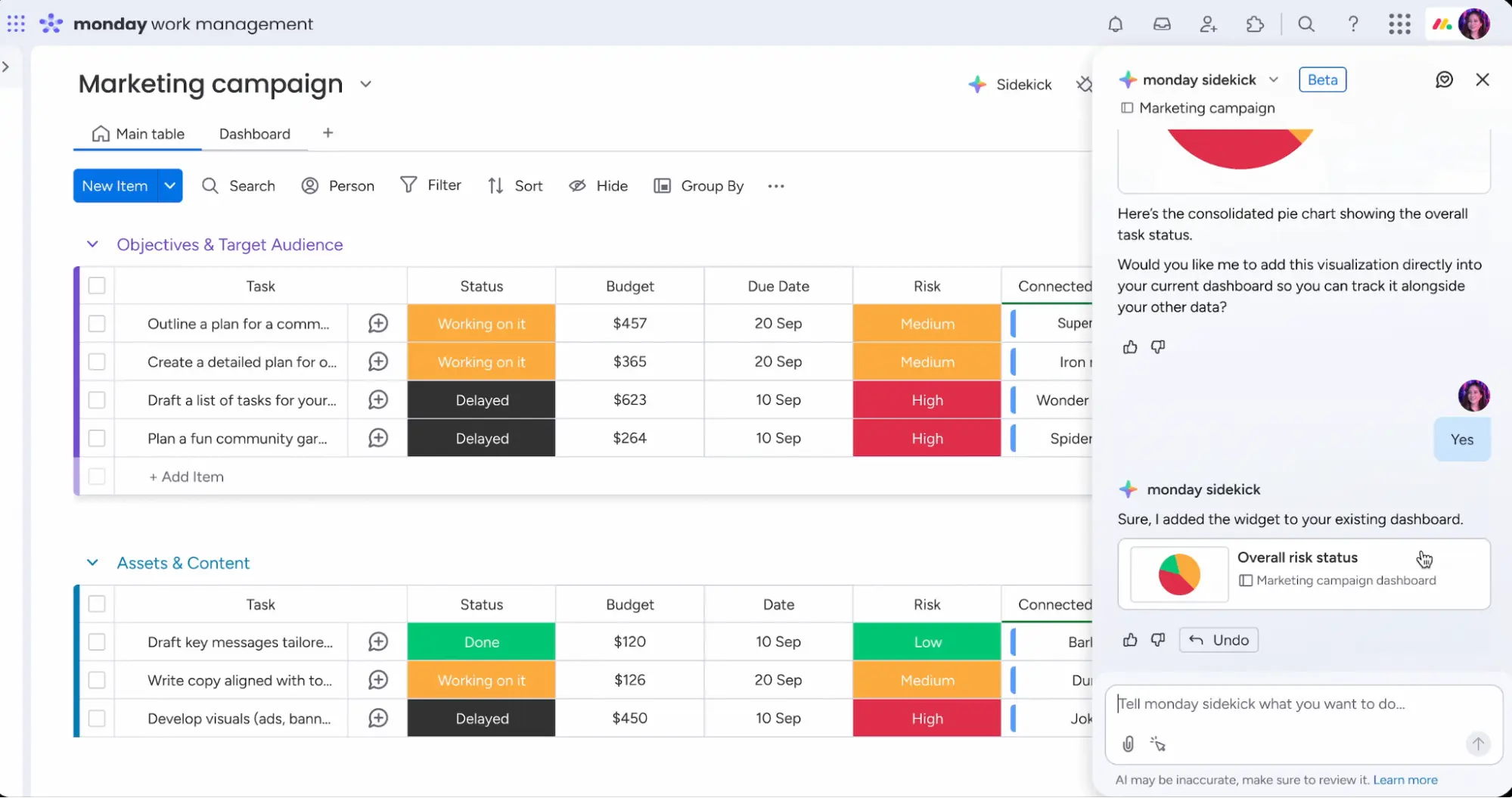Switch to Dashboard tab
This screenshot has width=1512, height=798.
click(x=255, y=134)
